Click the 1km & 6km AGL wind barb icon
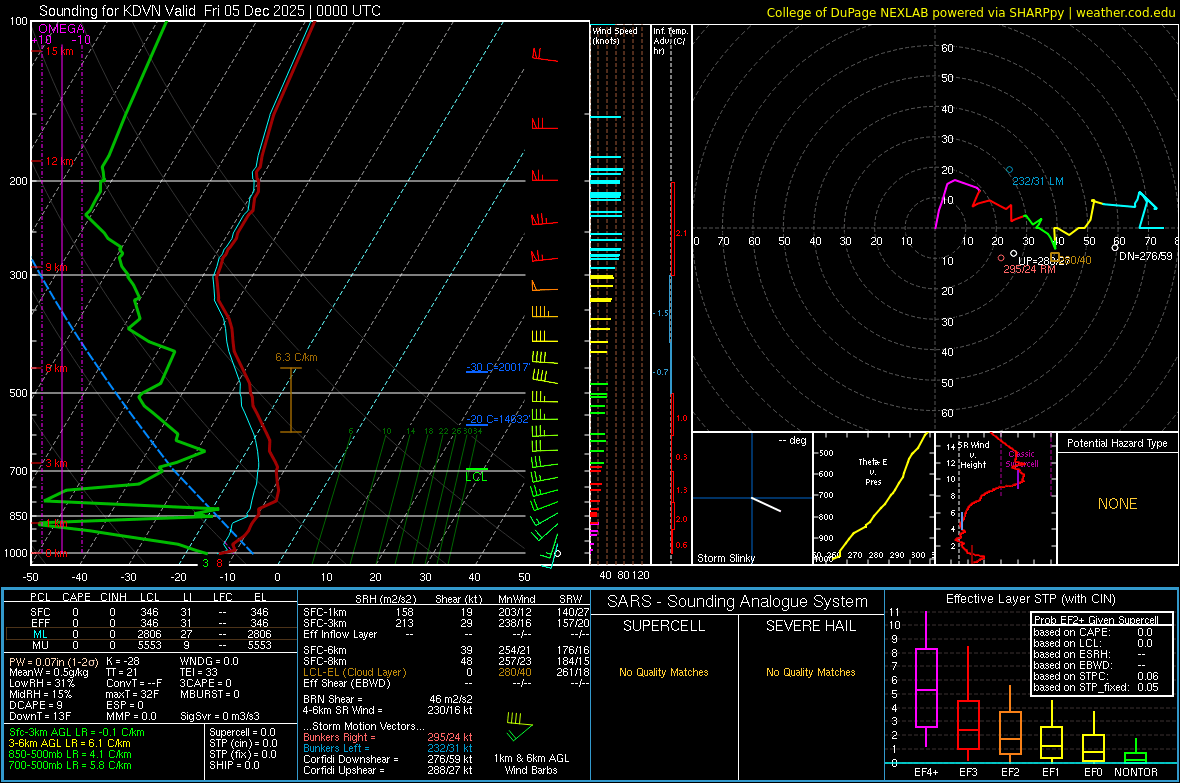The height and width of the screenshot is (783, 1180). (x=519, y=726)
